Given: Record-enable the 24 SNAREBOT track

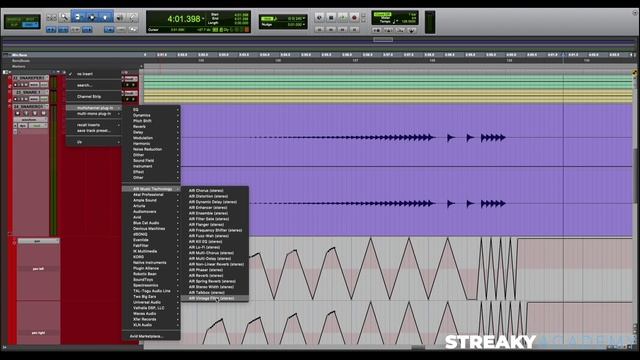Looking at the screenshot, I should (x=17, y=113).
